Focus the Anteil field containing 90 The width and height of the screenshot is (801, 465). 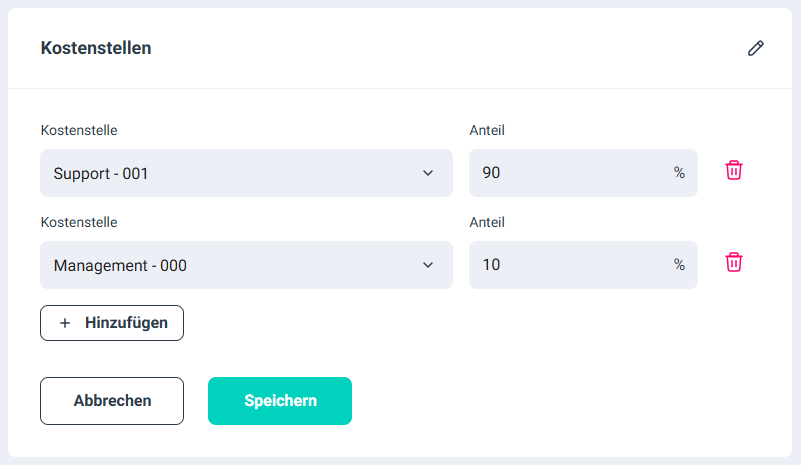pyautogui.click(x=570, y=173)
